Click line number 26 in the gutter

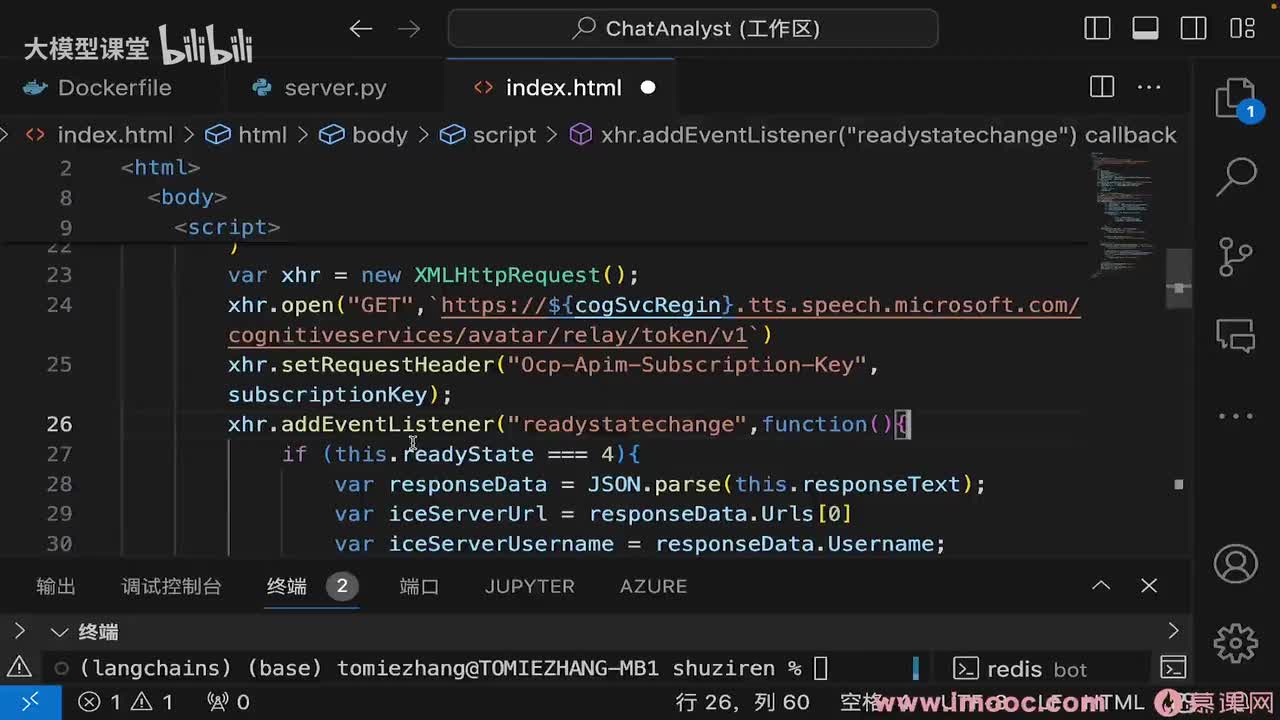point(59,424)
